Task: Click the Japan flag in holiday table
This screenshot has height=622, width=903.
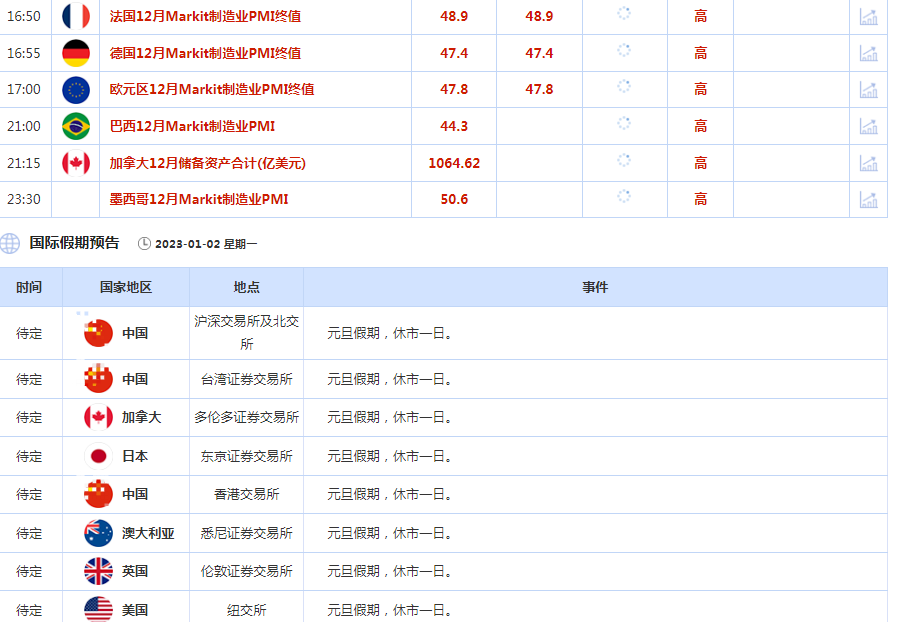Action: [98, 456]
